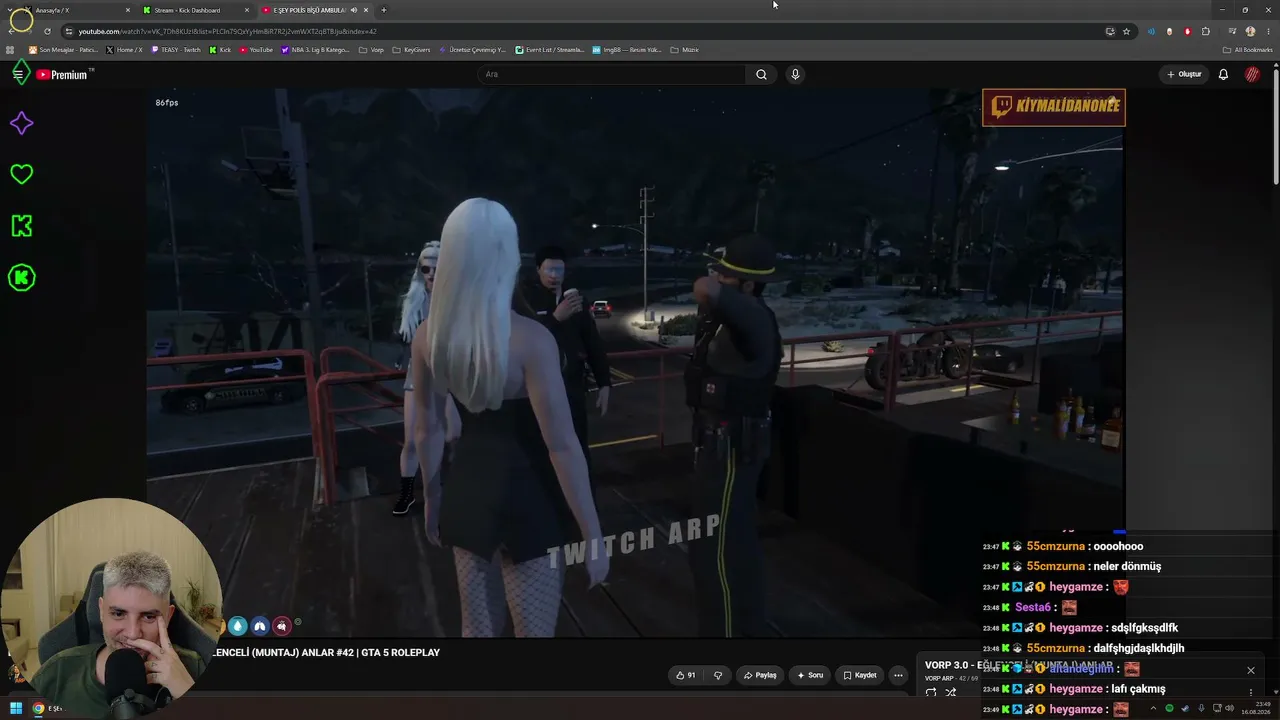This screenshot has width=1280, height=720.
Task: Share the video with Paylaş
Action: [760, 675]
